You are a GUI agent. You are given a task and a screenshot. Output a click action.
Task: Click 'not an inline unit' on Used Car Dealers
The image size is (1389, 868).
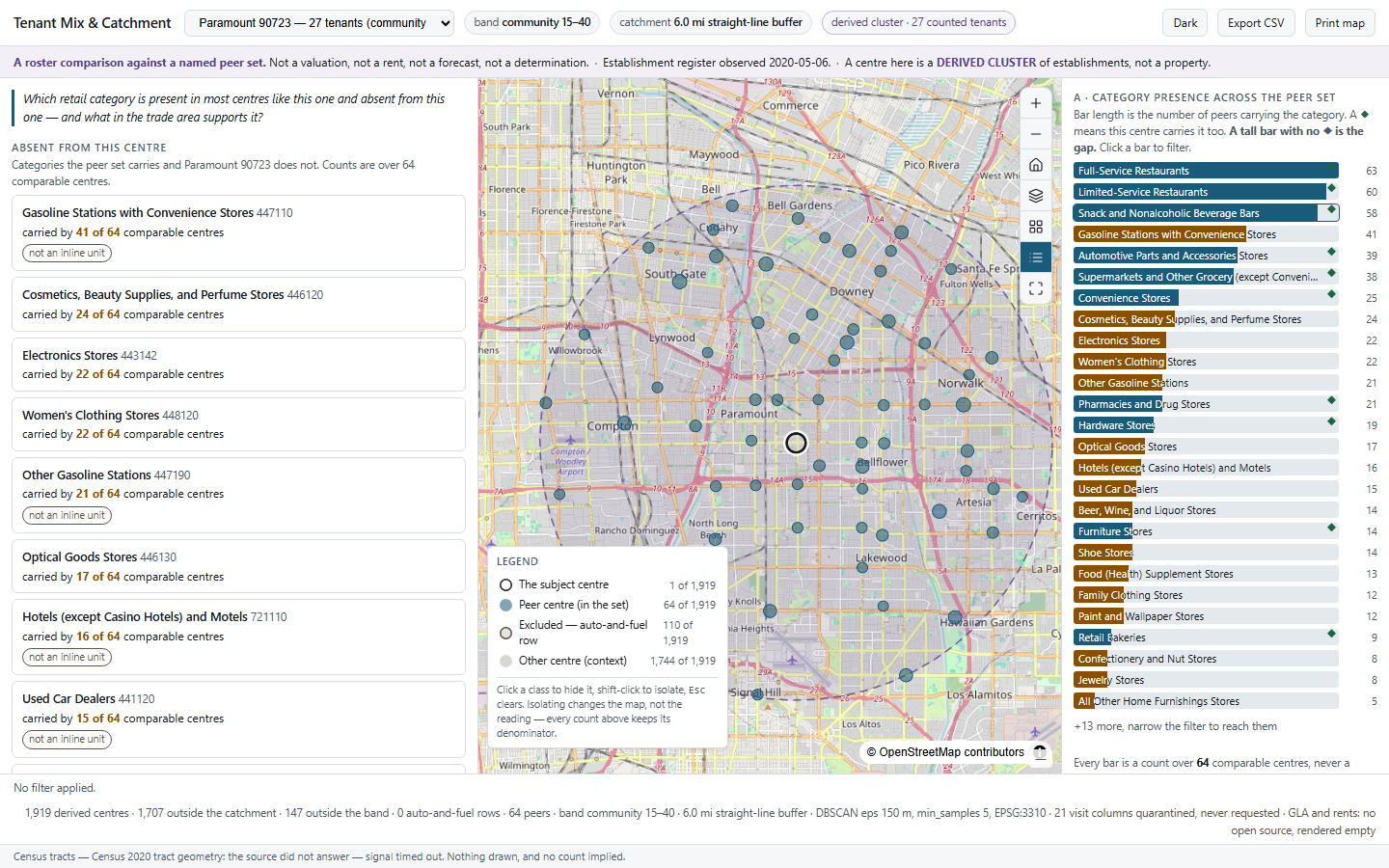(x=67, y=740)
